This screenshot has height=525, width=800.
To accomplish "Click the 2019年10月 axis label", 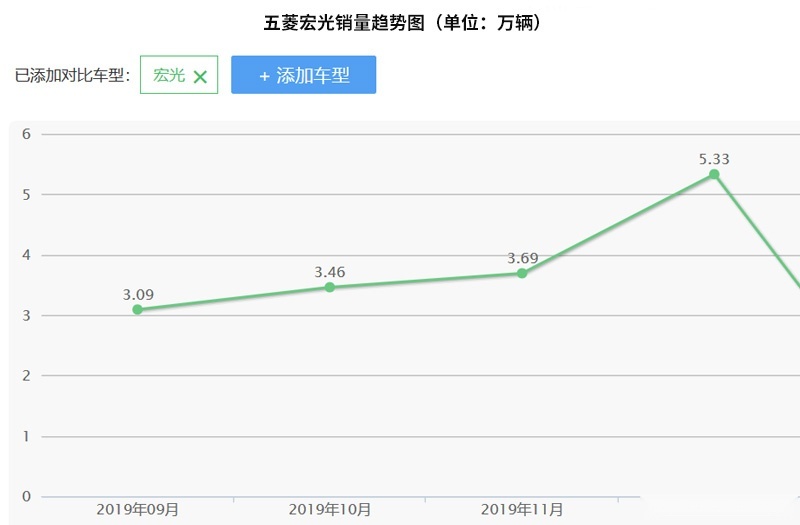I will [330, 509].
